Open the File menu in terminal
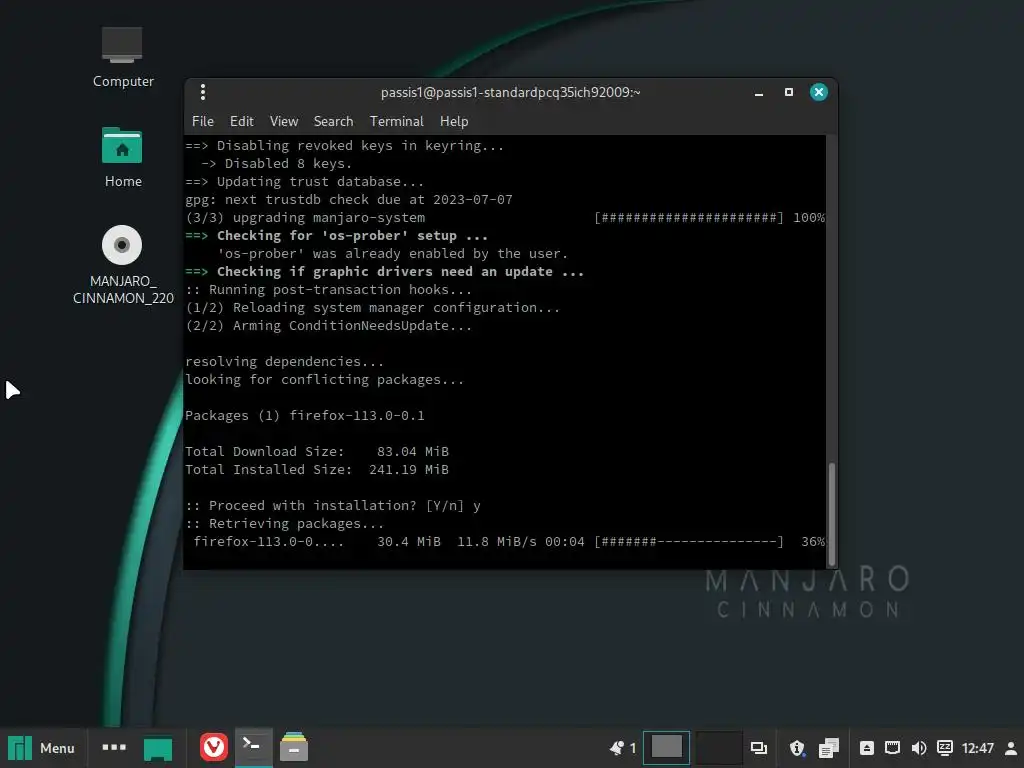The width and height of the screenshot is (1024, 768). click(x=202, y=121)
